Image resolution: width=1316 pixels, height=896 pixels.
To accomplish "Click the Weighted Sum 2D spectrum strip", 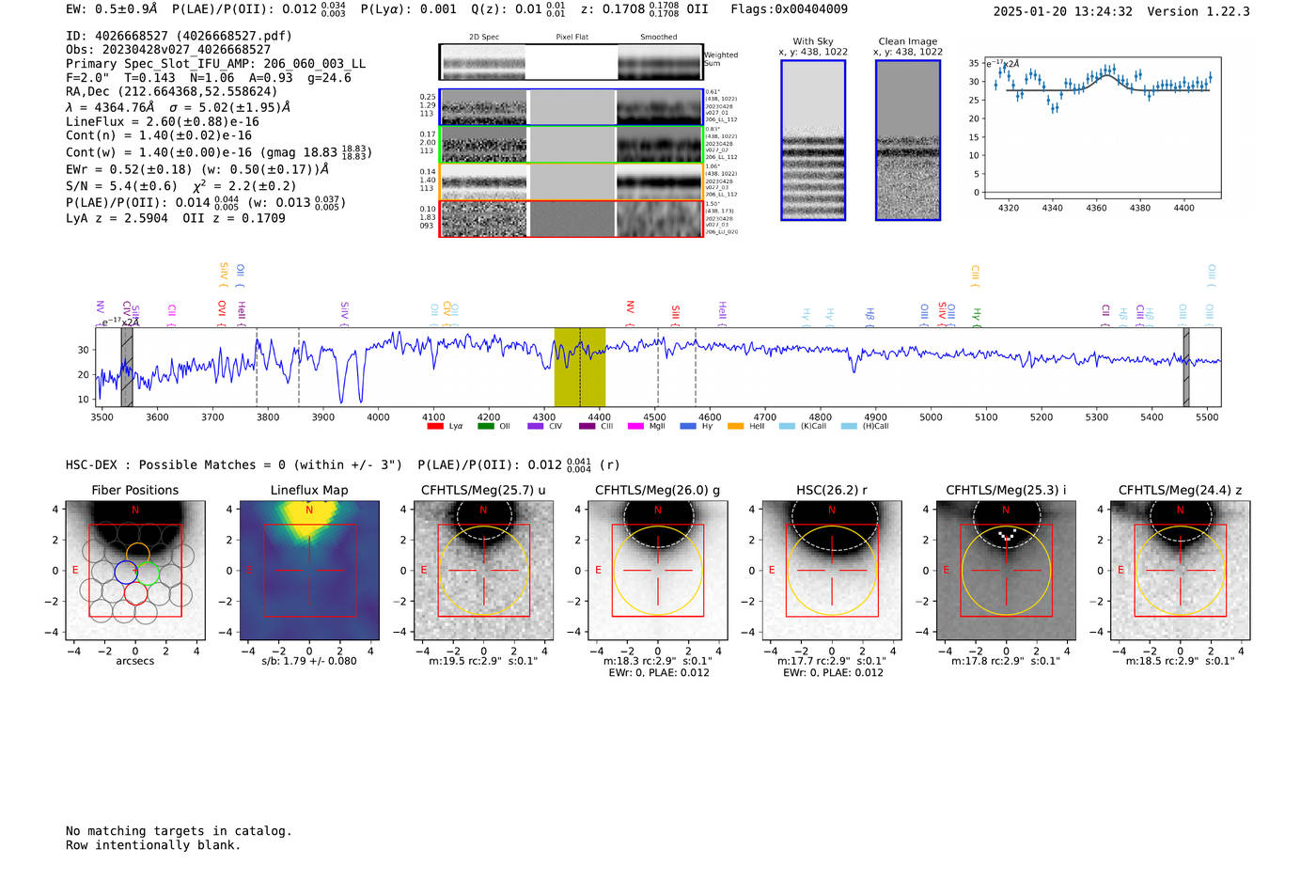I will (x=572, y=62).
